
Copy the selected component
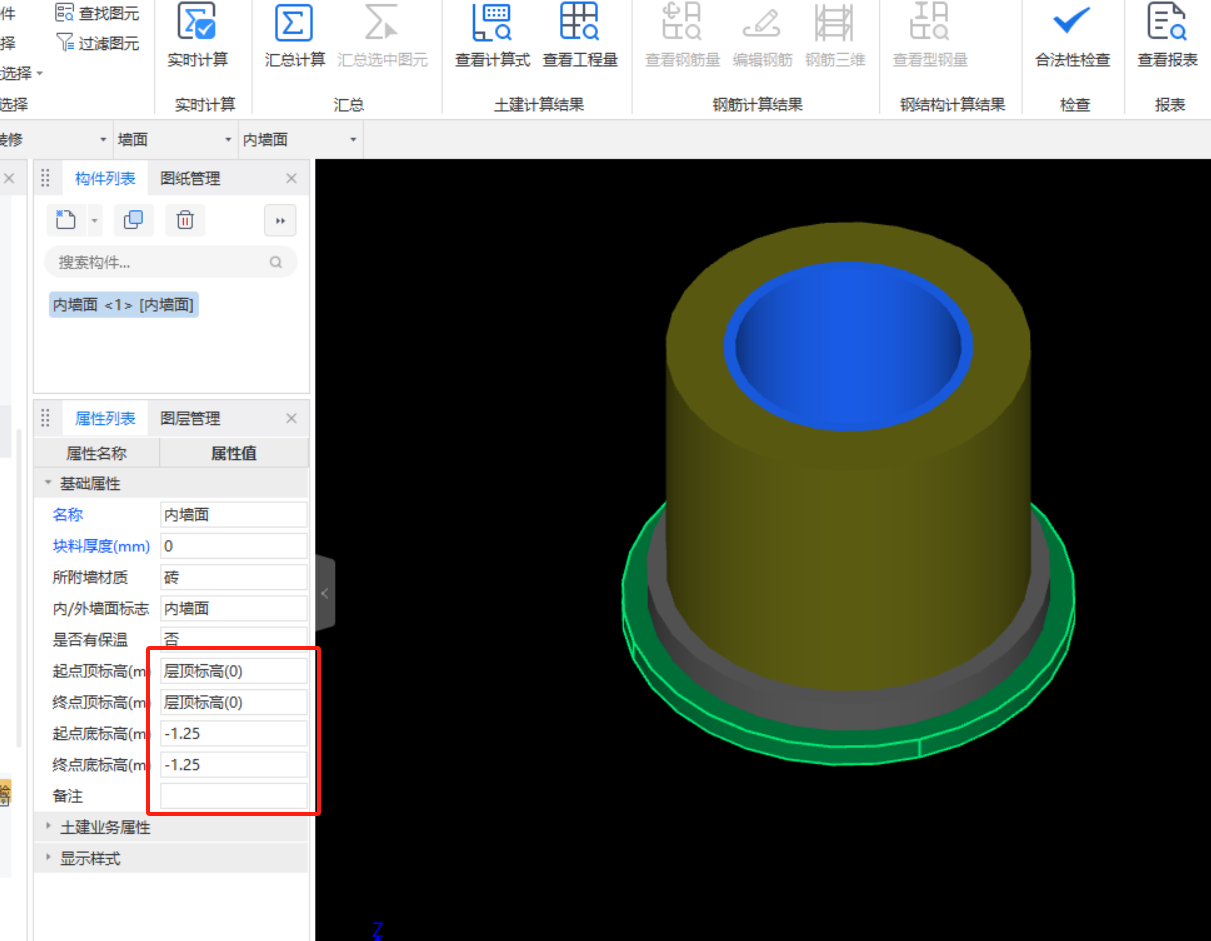click(x=133, y=220)
